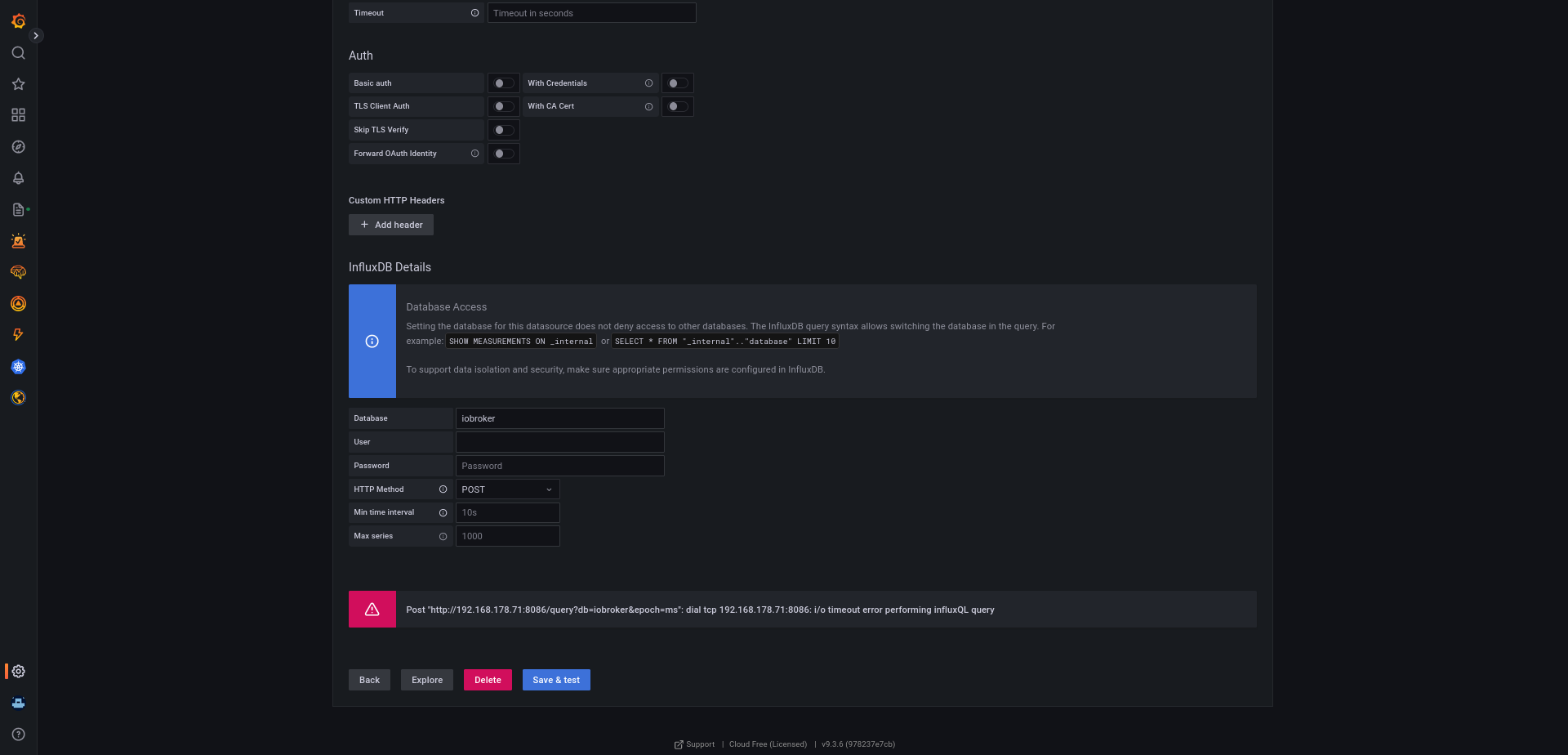The image size is (1568, 755).
Task: Open the Synthetic Monitoring globe icon
Action: (x=18, y=398)
